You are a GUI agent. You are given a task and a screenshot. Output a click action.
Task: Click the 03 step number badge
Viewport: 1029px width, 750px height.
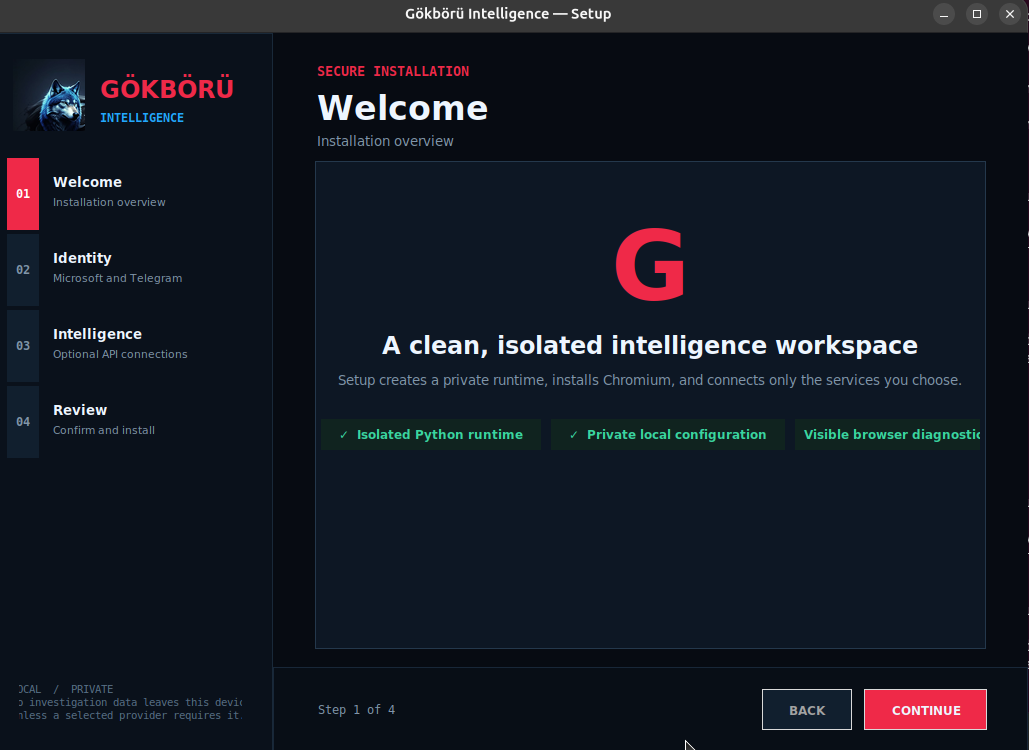pyautogui.click(x=23, y=346)
